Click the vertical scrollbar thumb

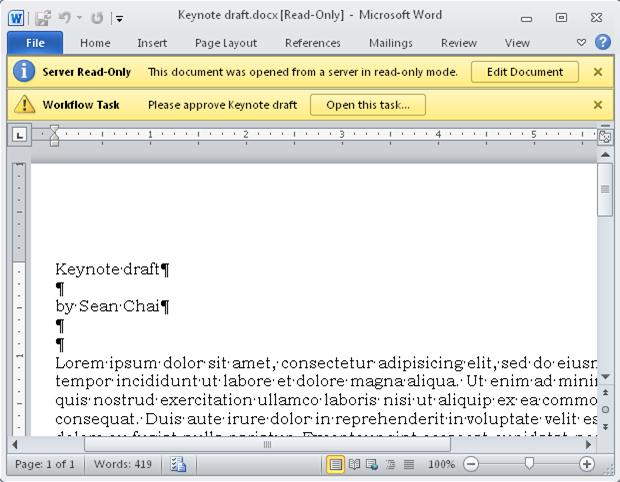pos(605,189)
